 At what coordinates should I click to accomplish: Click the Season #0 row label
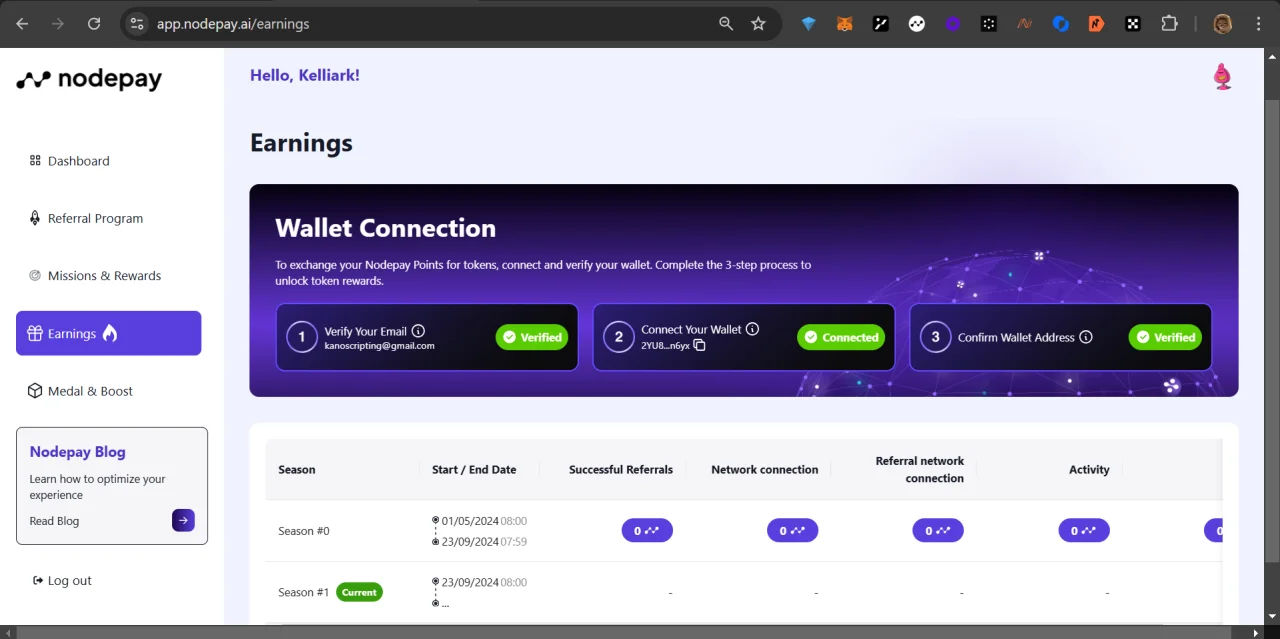pos(304,531)
